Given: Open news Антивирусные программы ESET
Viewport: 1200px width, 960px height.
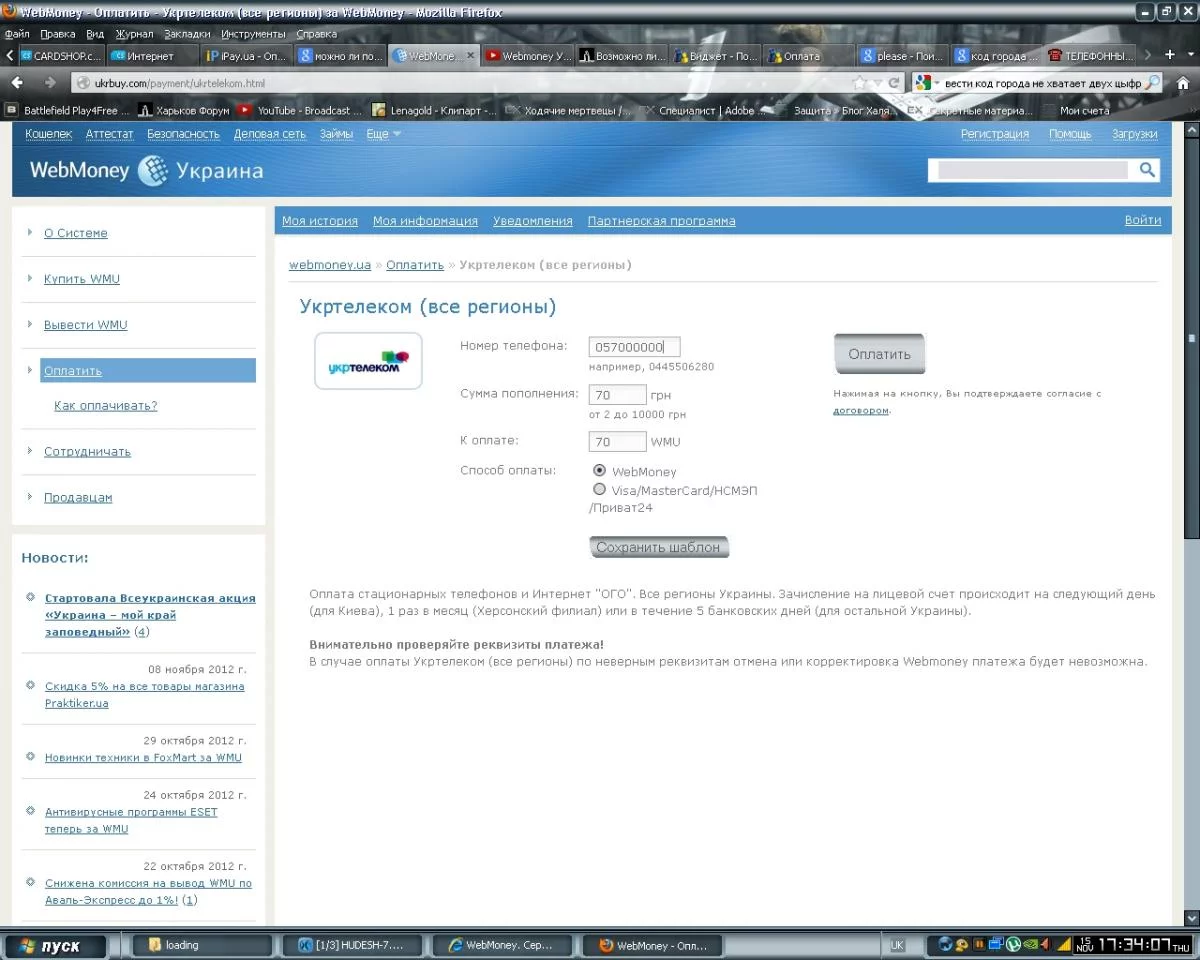Looking at the screenshot, I should point(130,820).
